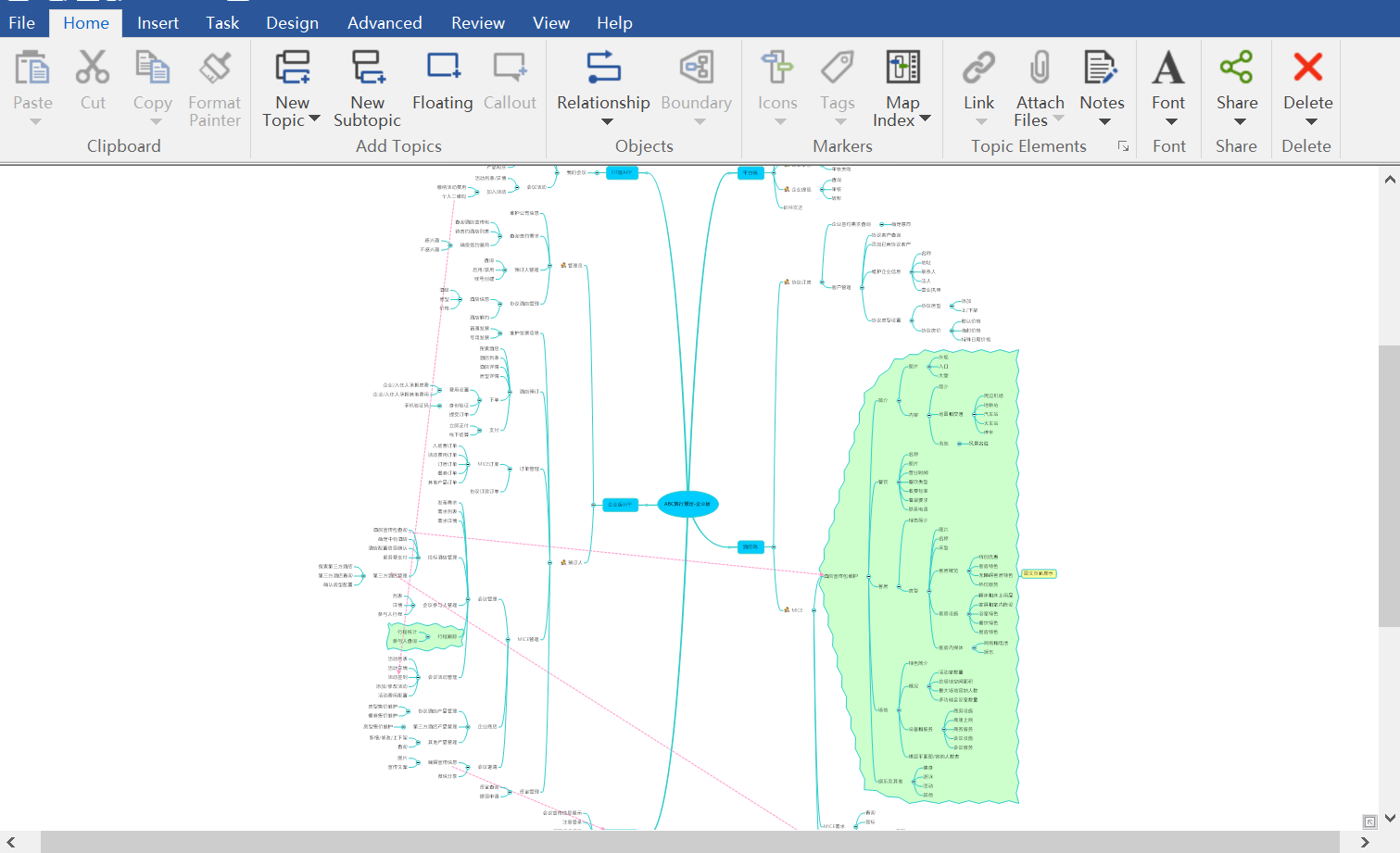
Task: Click the vertical scrollbar thumb
Action: [1389, 486]
